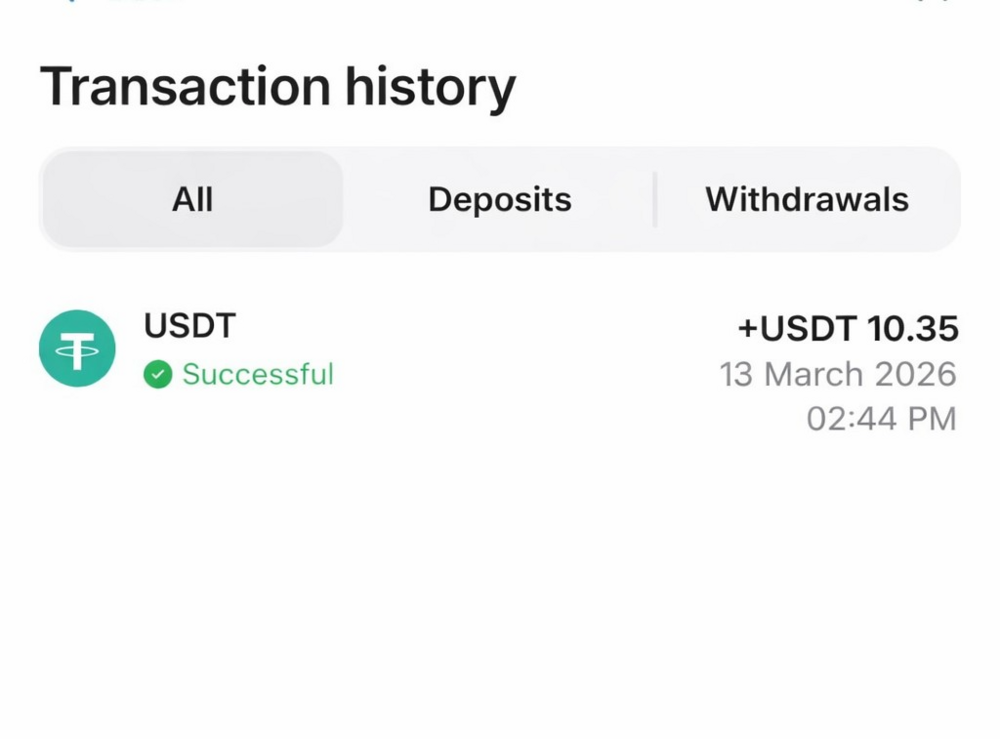1000x739 pixels.
Task: Click the word 'history' in the page title
Action: pyautogui.click(x=430, y=86)
